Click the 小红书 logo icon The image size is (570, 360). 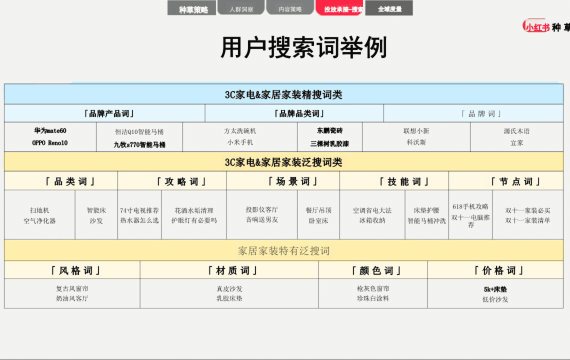pyautogui.click(x=535, y=26)
